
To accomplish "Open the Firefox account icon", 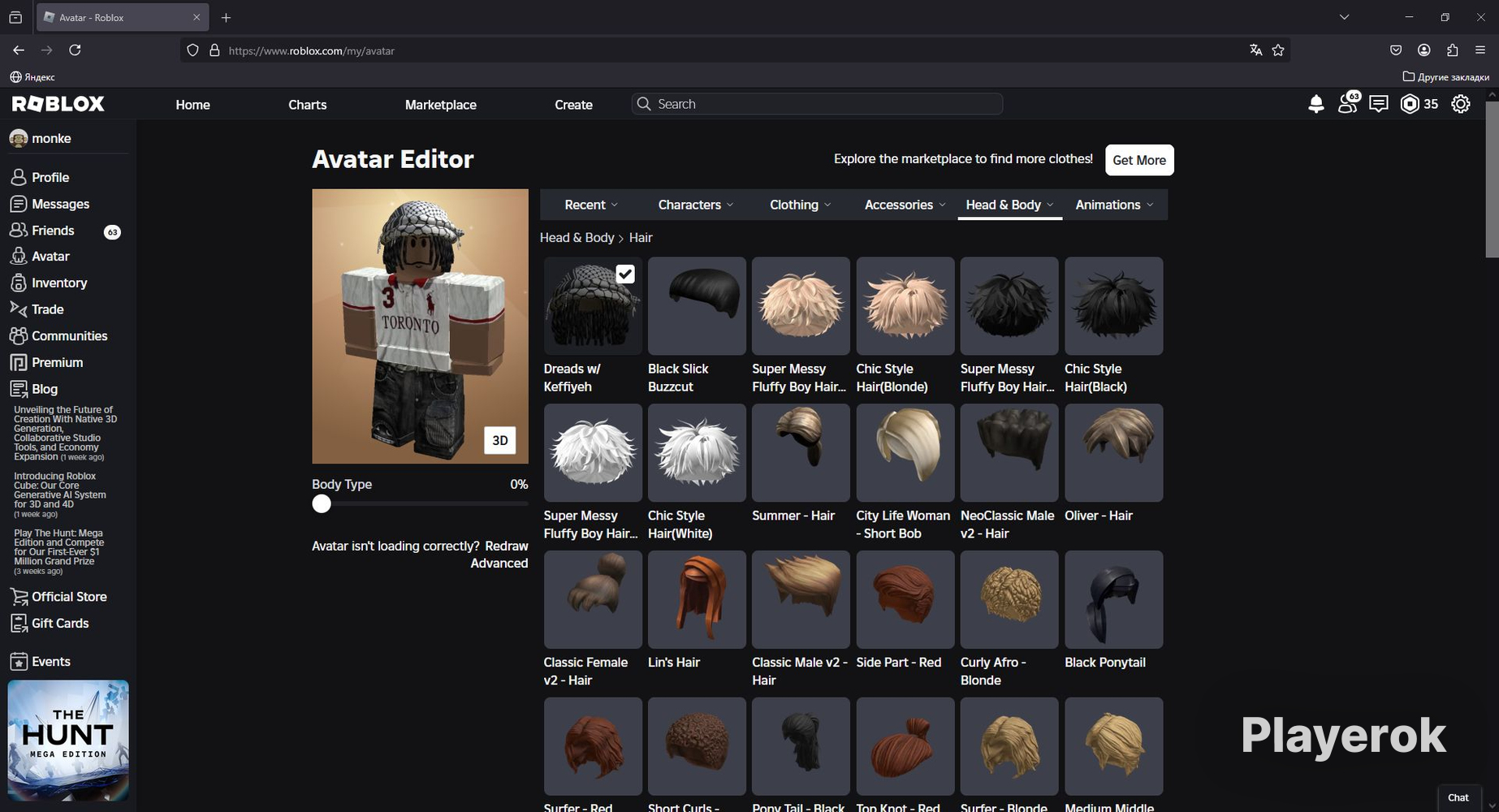I will [x=1424, y=50].
